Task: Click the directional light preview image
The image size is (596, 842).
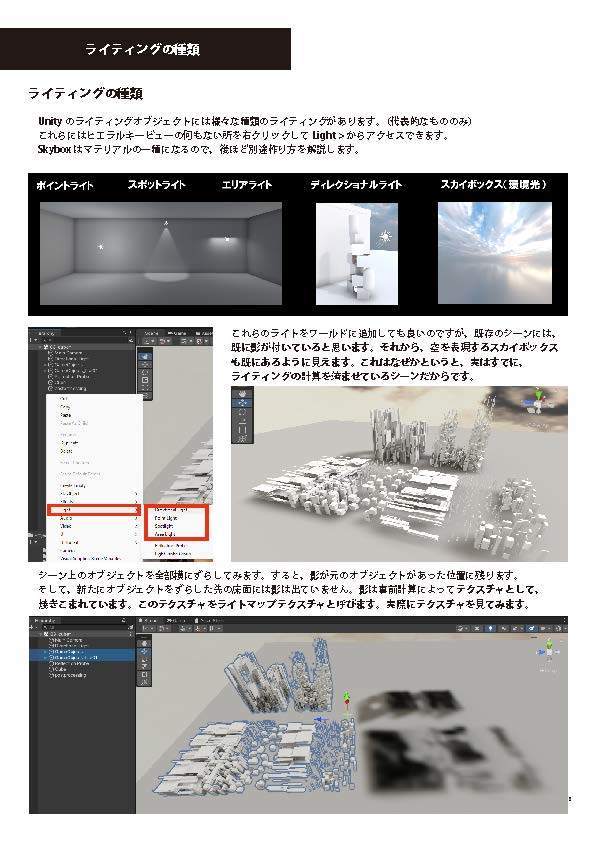Action: tap(357, 253)
